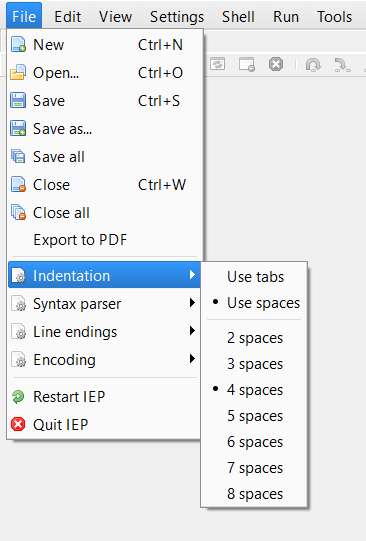
Task: Expand the Encoding submenu
Action: point(104,360)
